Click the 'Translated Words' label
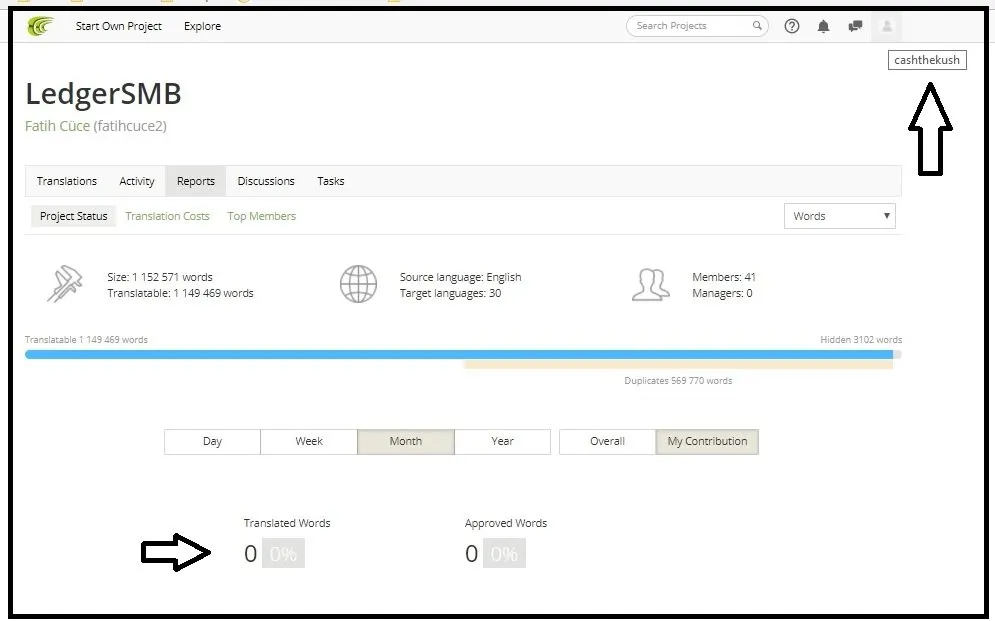This screenshot has width=995, height=621. 287,523
